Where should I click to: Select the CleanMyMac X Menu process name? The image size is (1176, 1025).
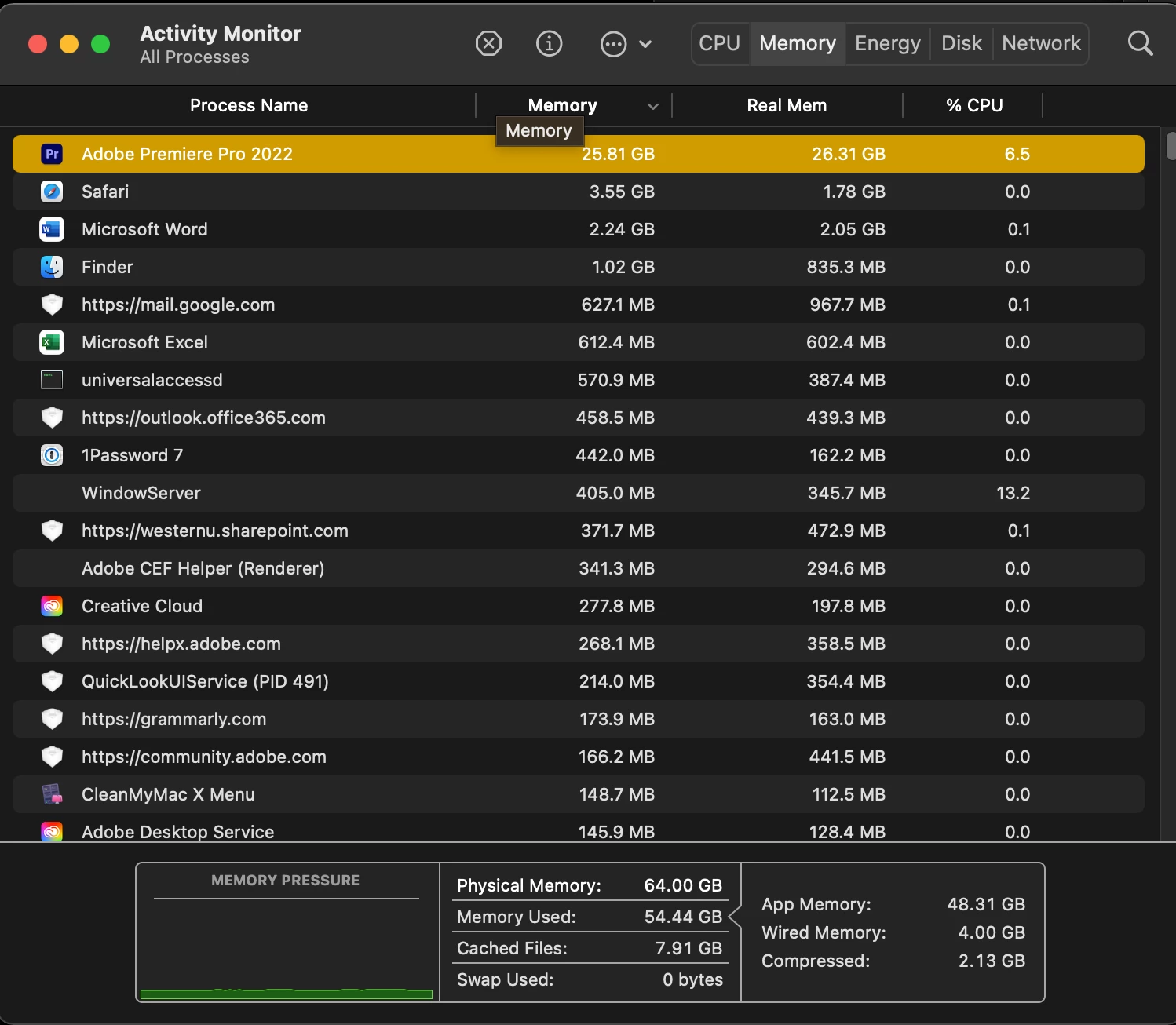168,794
